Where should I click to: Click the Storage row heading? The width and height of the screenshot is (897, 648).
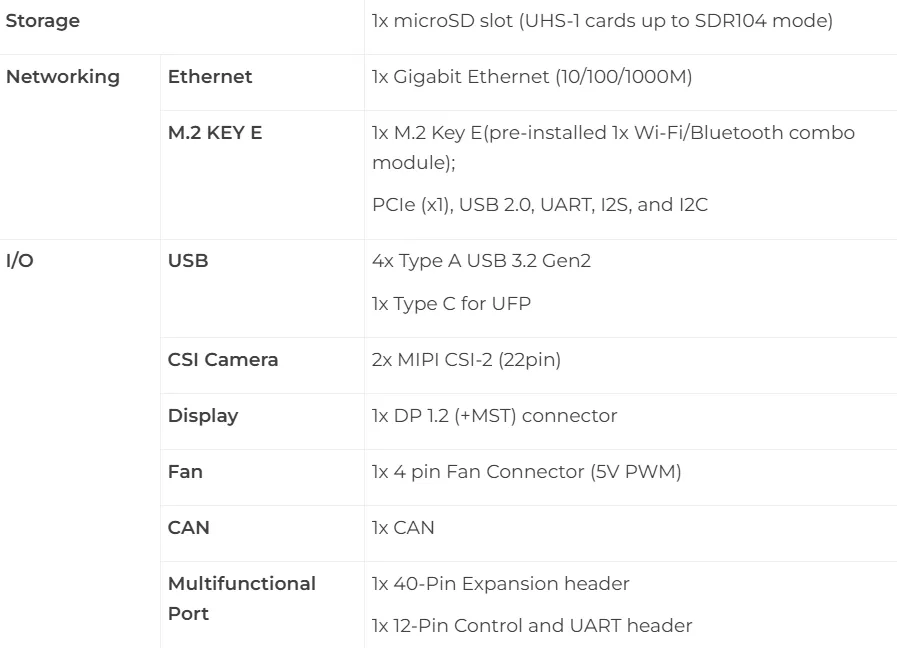point(43,21)
